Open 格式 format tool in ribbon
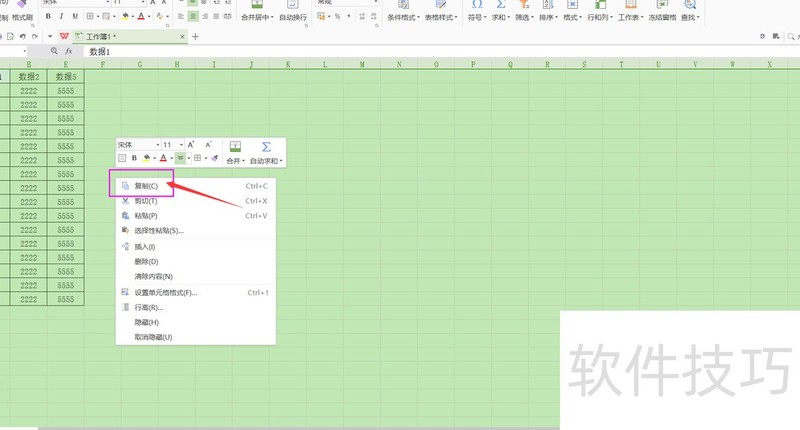800x430 pixels. click(x=572, y=11)
